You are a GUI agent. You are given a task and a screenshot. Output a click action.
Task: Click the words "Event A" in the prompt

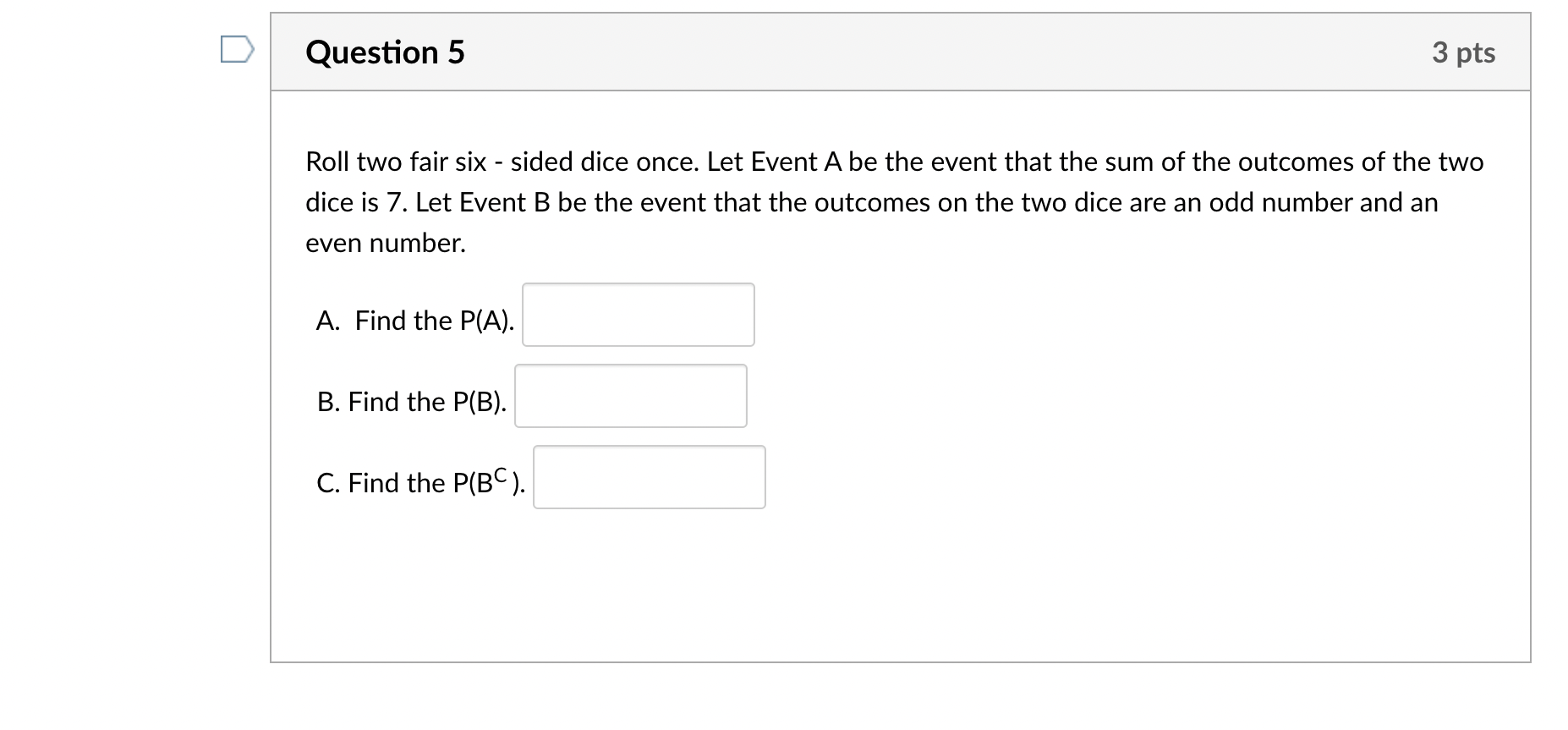[x=795, y=162]
